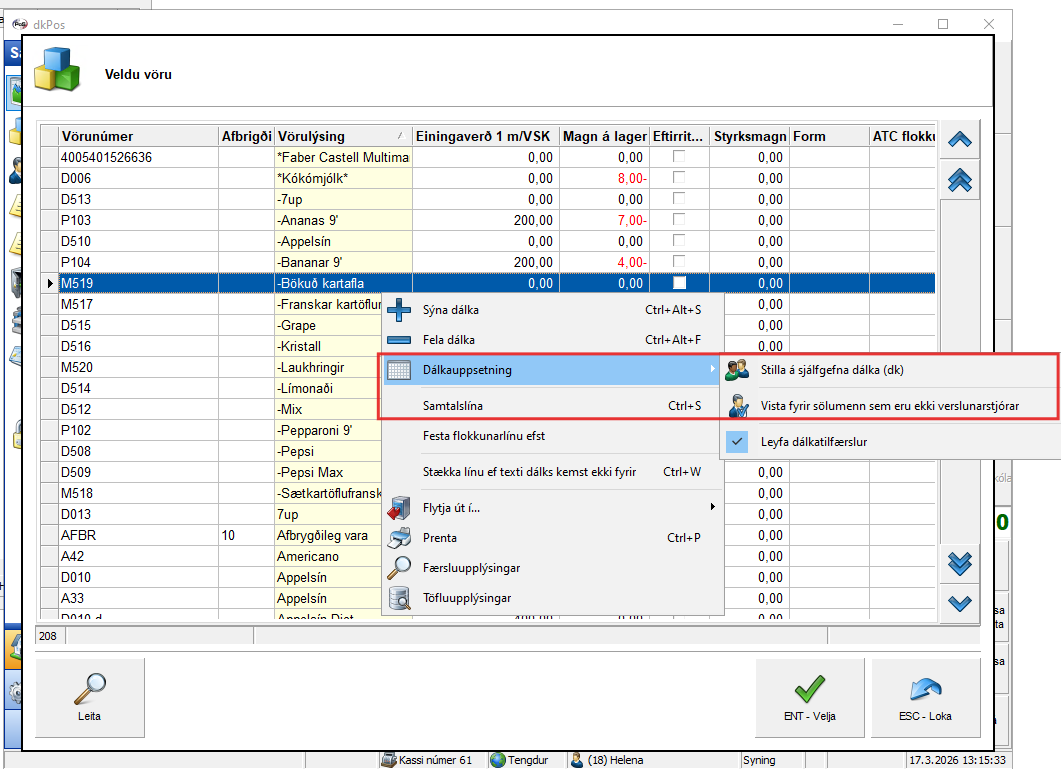Image resolution: width=1061 pixels, height=769 pixels.
Task: Tick the Eftirrit checkbox for Bökuð kartafla
Action: 679,283
